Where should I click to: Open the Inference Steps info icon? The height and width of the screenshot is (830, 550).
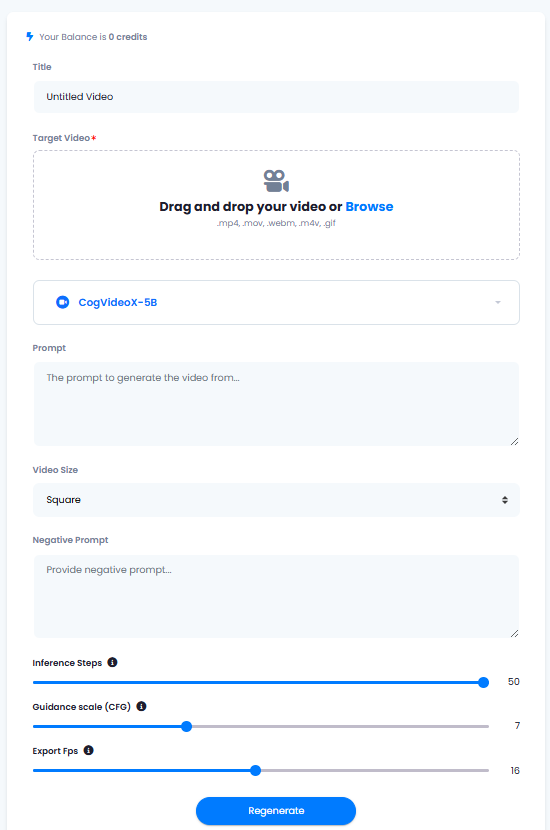(x=112, y=662)
